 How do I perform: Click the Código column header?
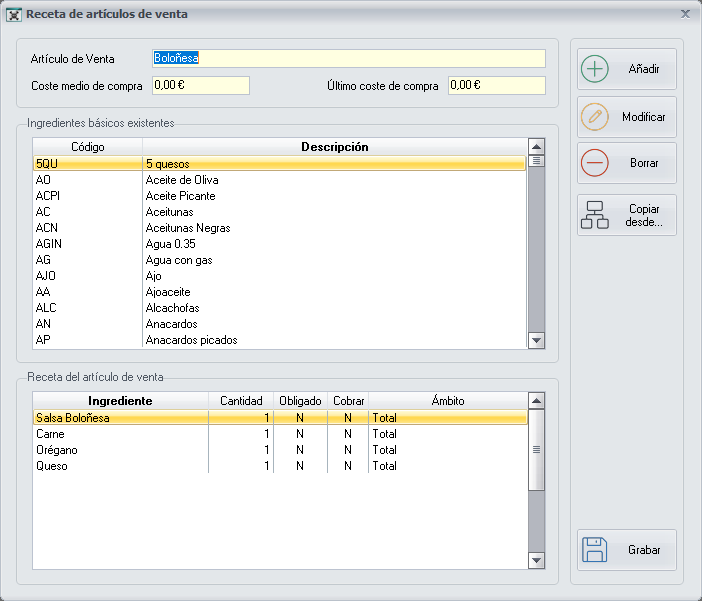pos(87,147)
